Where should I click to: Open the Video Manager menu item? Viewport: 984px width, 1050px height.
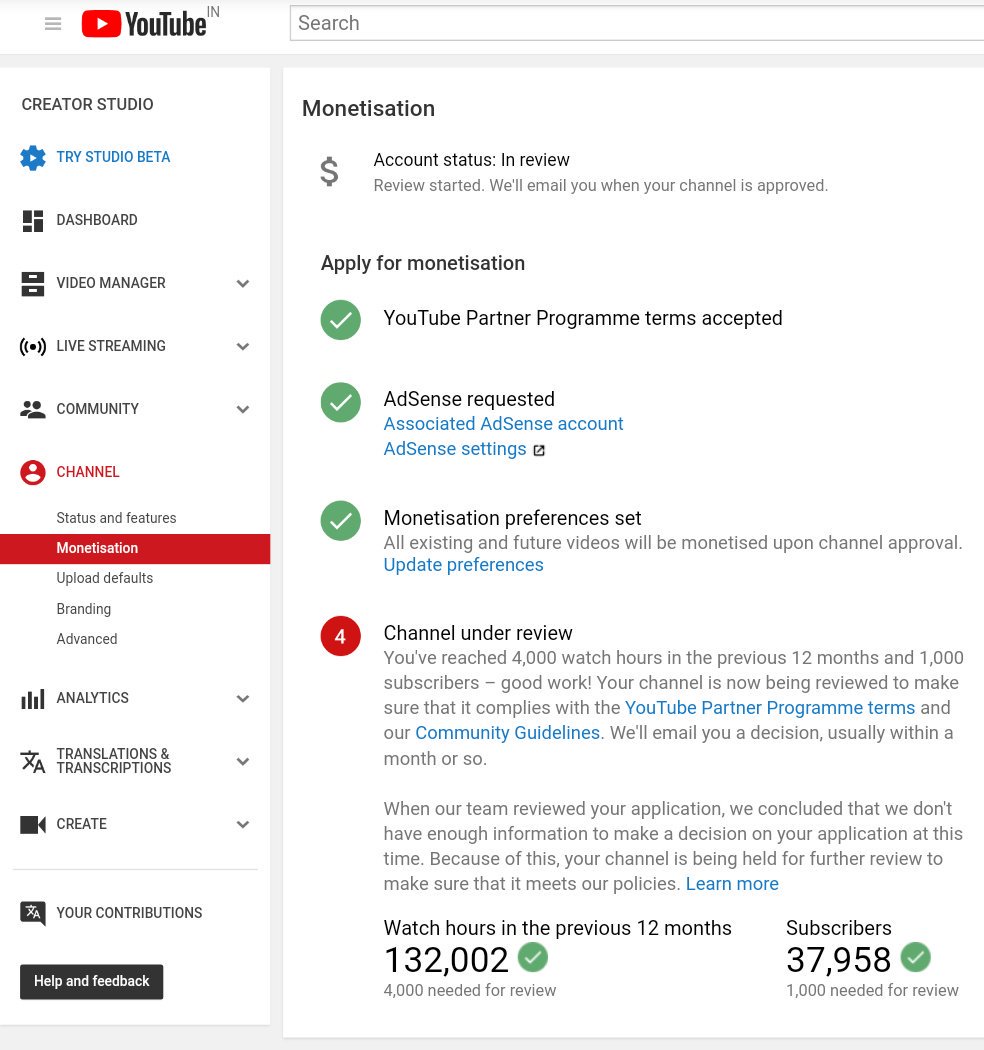tap(111, 283)
